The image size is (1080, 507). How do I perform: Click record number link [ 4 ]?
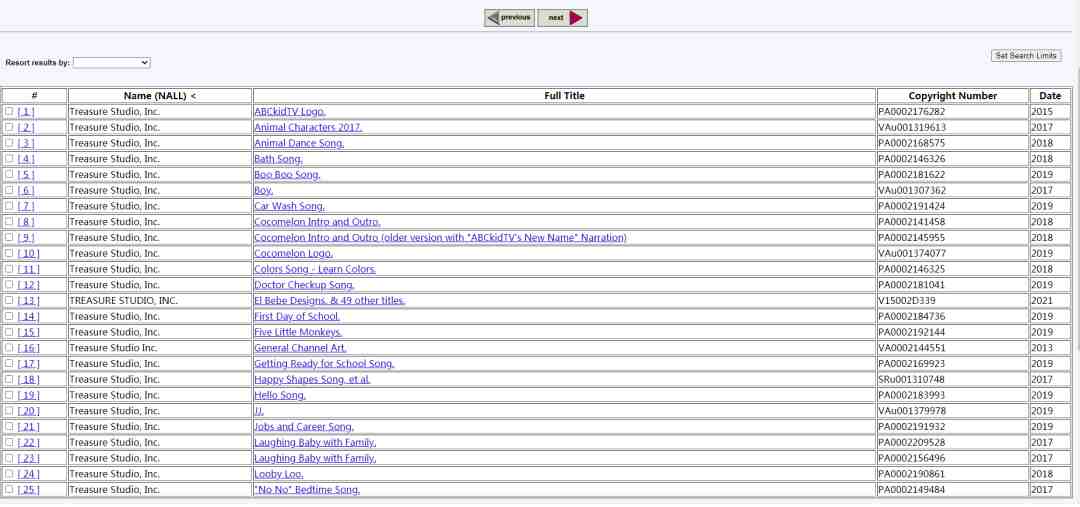pyautogui.click(x=26, y=159)
